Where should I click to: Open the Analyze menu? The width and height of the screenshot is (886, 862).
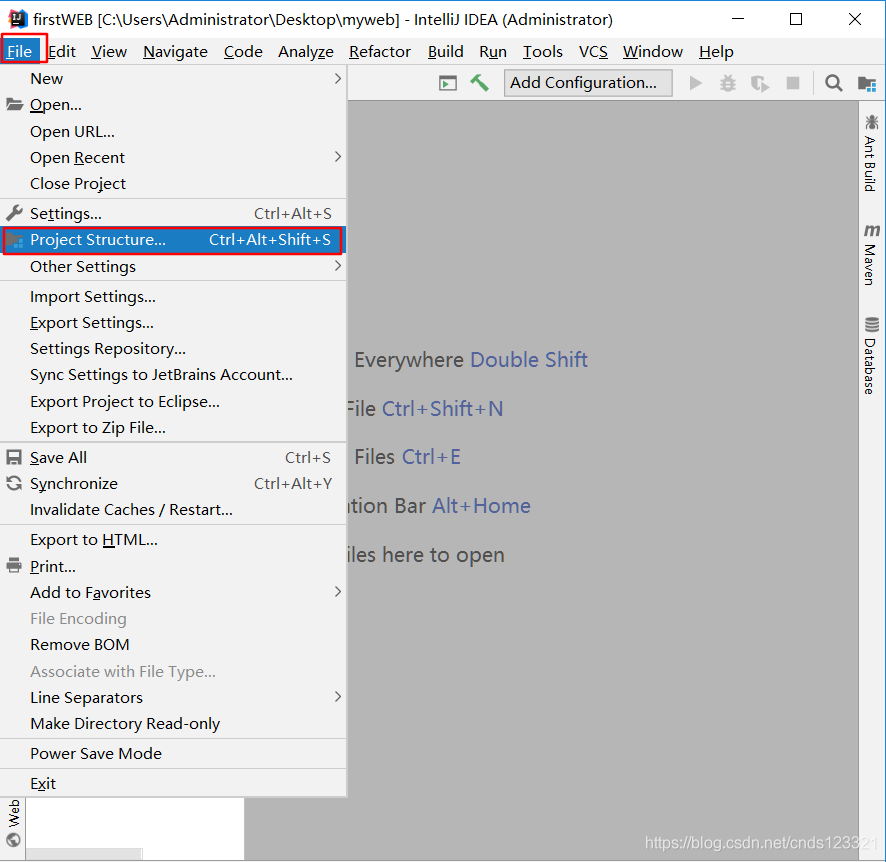(x=306, y=51)
